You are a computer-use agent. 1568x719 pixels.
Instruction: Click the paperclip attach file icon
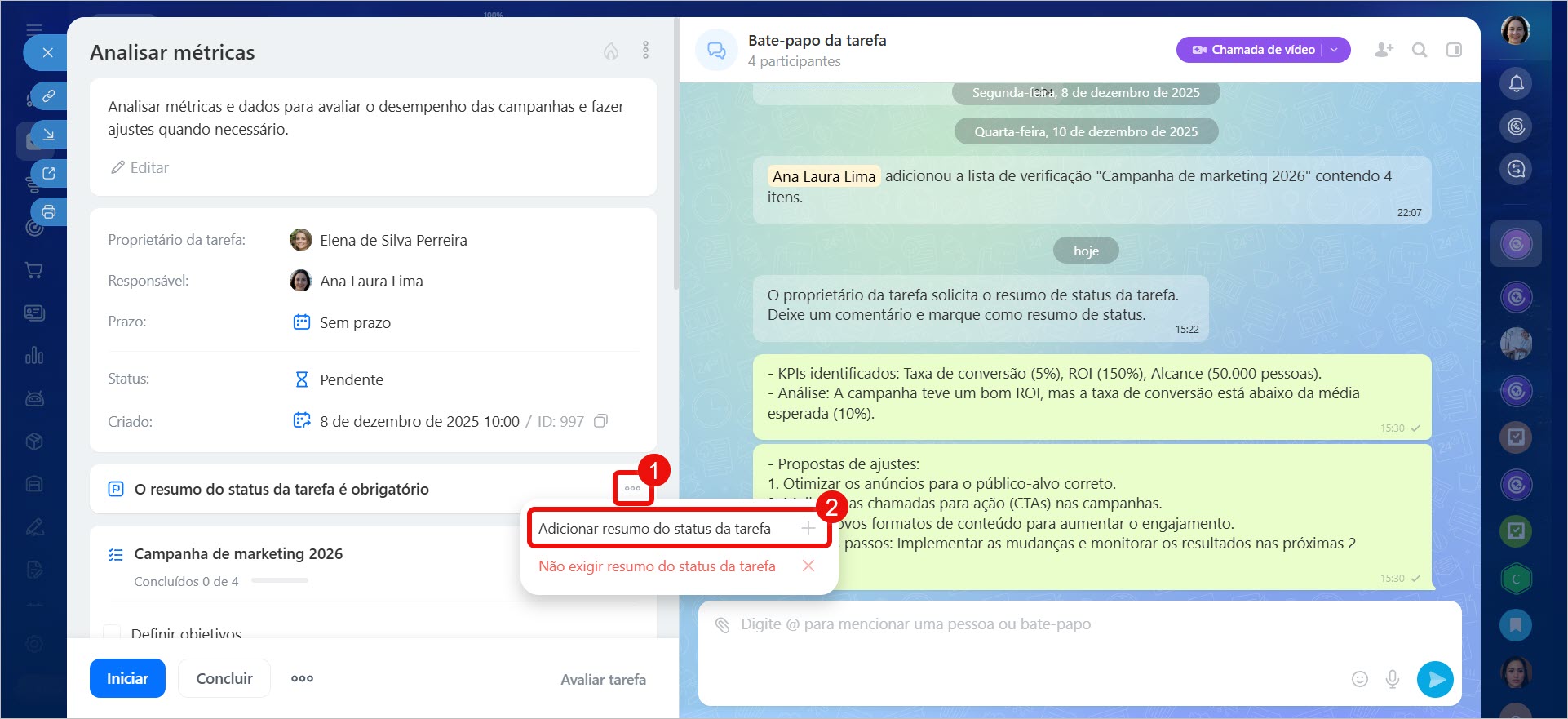point(722,625)
